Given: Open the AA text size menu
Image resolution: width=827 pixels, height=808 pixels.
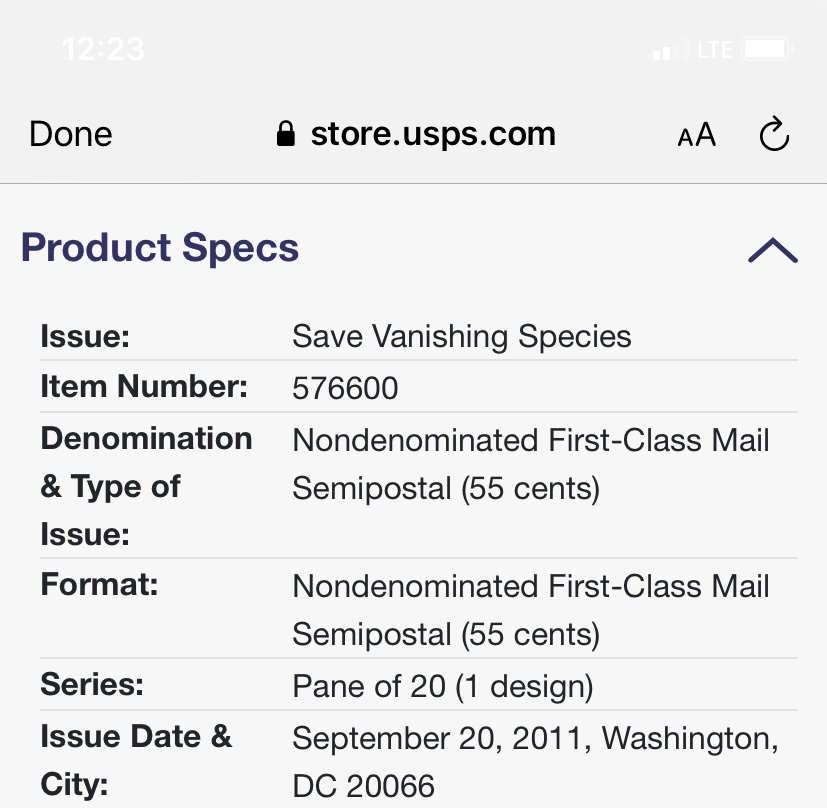Looking at the screenshot, I should (696, 135).
